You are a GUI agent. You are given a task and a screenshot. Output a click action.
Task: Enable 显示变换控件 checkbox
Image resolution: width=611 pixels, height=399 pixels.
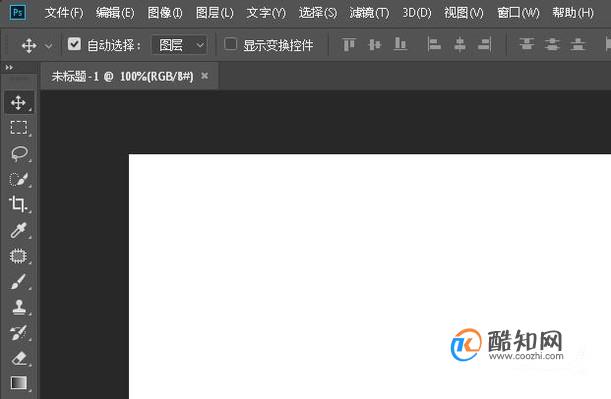pos(230,44)
